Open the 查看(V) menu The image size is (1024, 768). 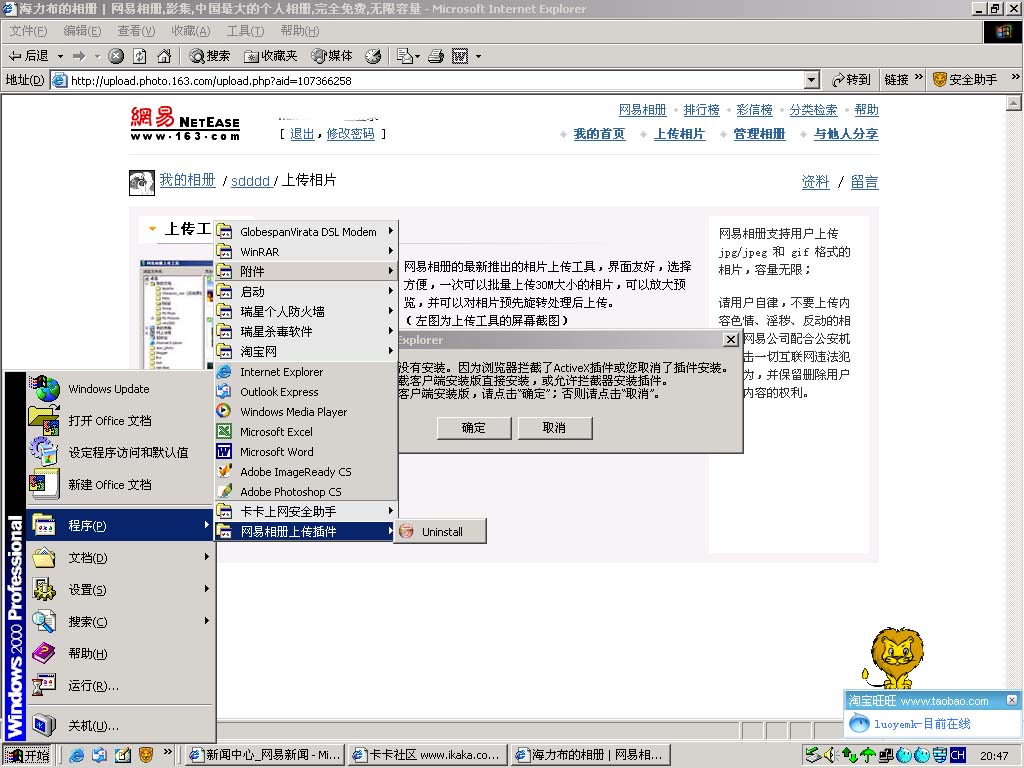click(136, 31)
